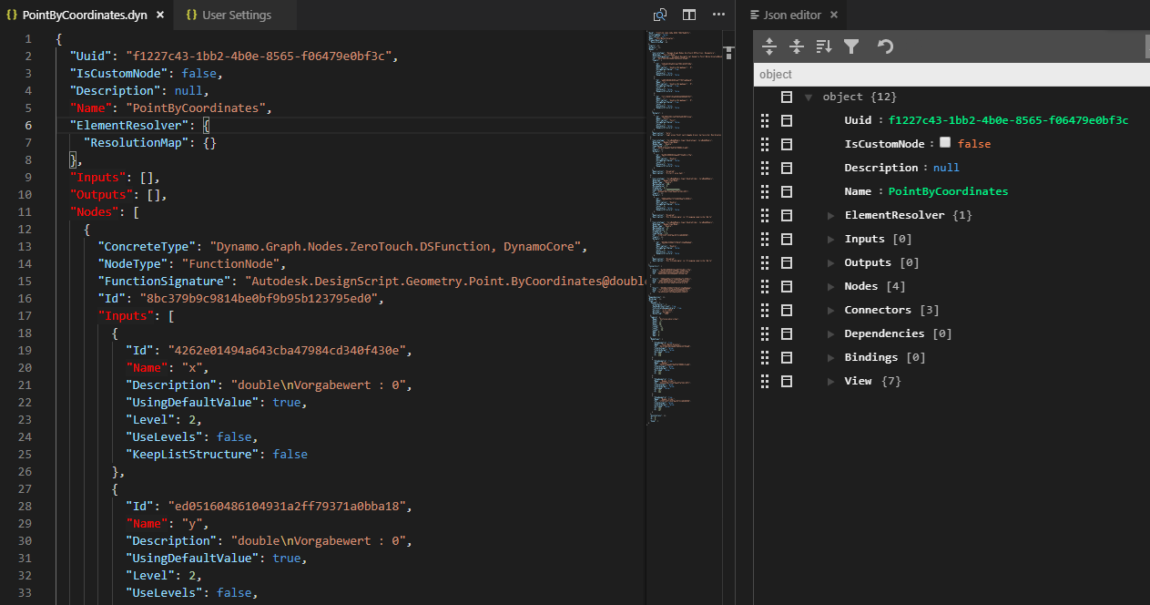Open actions menu for ElementResolver row

pyautogui.click(x=786, y=216)
